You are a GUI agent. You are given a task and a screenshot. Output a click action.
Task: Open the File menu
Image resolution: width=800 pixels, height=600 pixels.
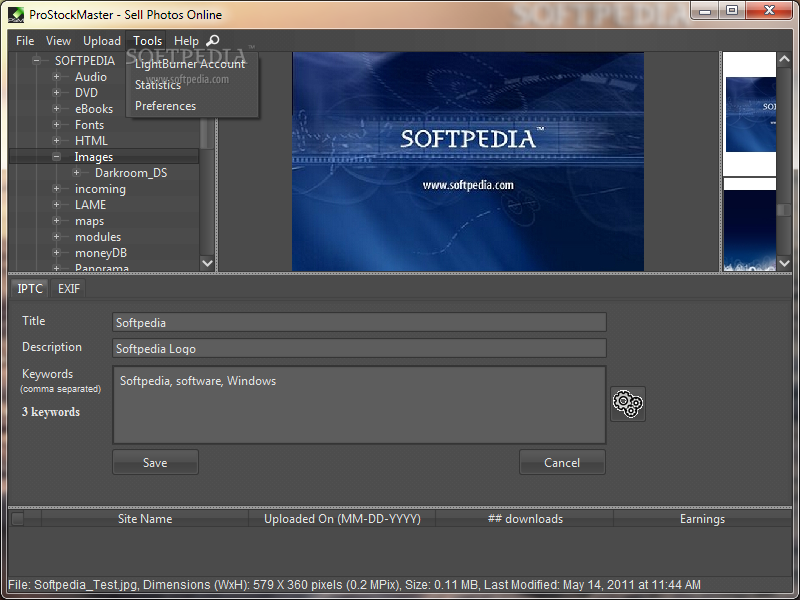pyautogui.click(x=25, y=41)
